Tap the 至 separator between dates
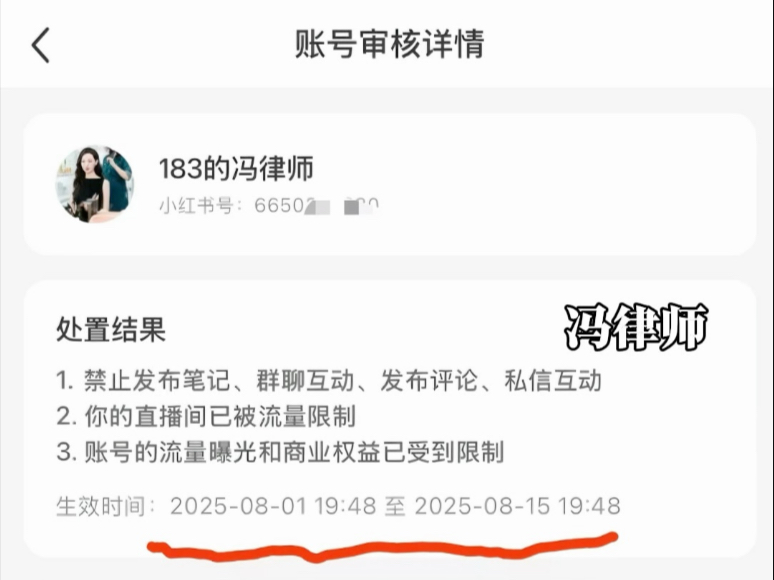This screenshot has width=774, height=580. pos(395,506)
